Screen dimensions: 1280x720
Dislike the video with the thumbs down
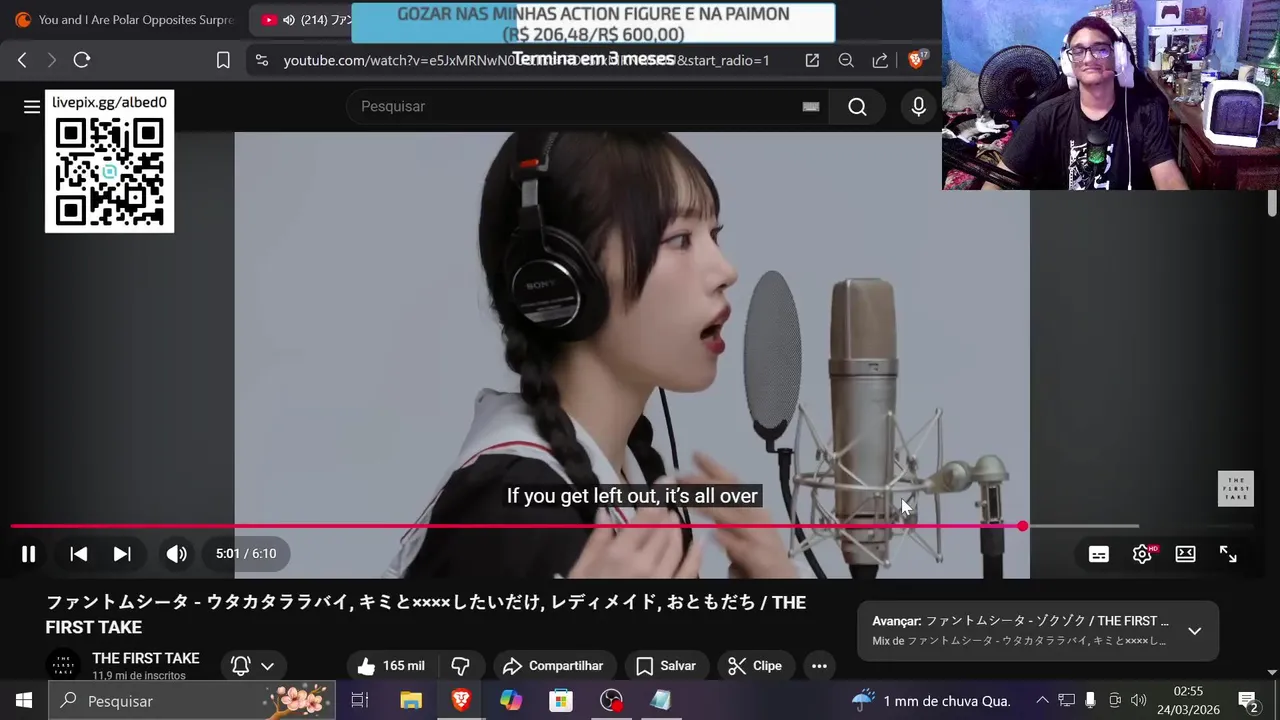point(461,666)
